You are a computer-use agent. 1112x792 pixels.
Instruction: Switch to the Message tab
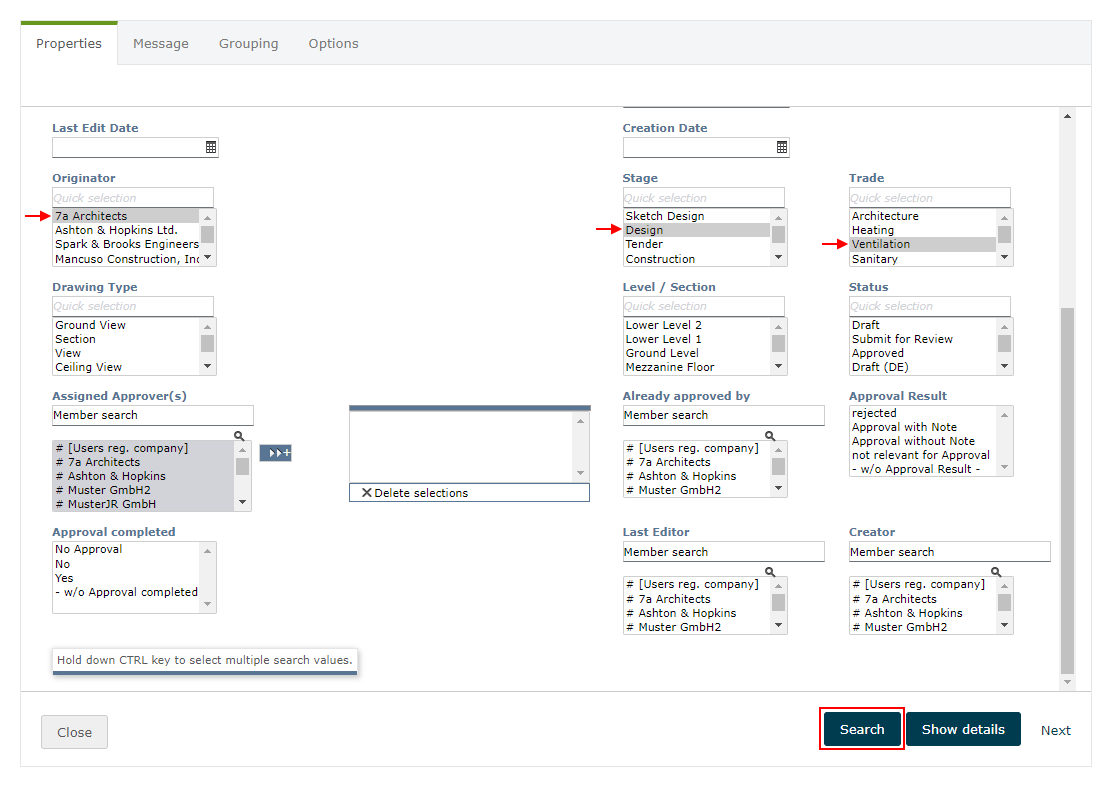pos(161,44)
